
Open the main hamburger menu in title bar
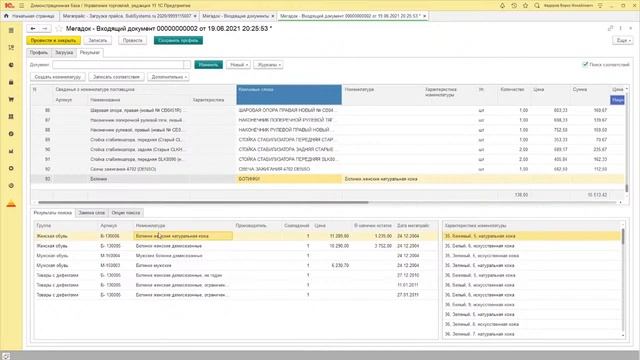(x=21, y=5)
